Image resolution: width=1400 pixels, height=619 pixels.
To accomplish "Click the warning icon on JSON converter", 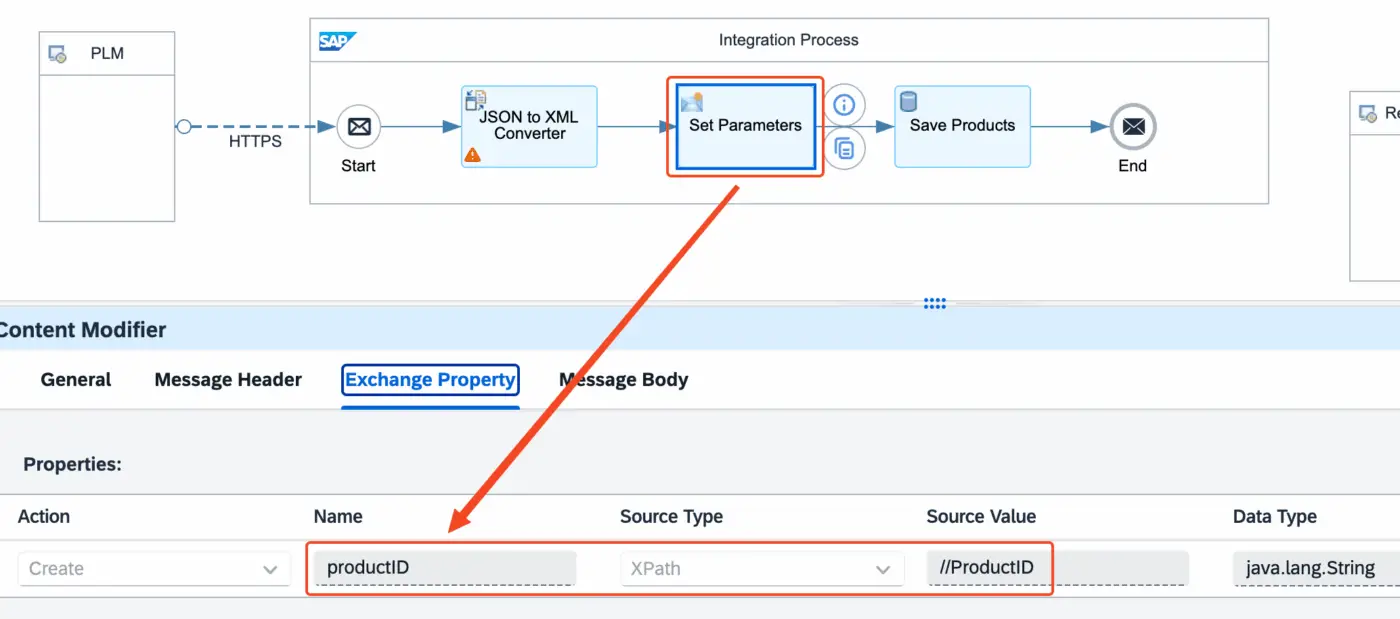I will pos(473,155).
